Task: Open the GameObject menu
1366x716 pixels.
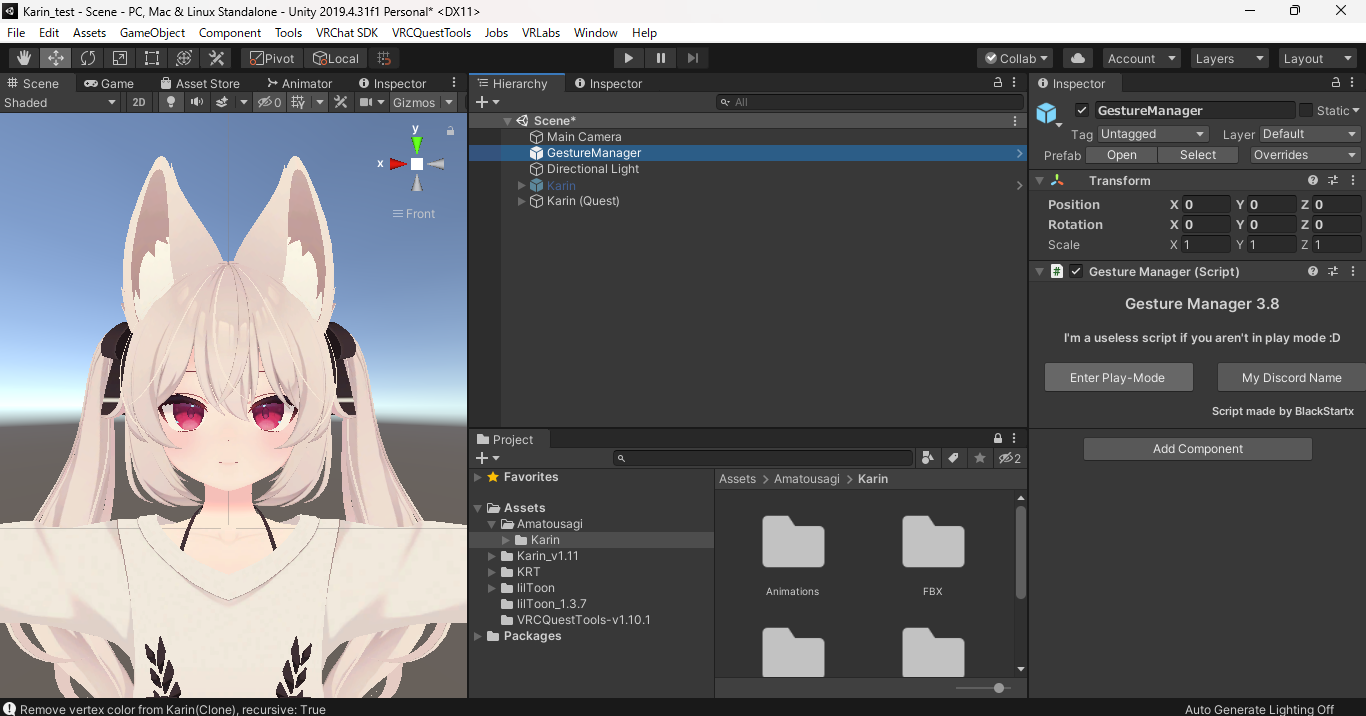Action: [152, 33]
